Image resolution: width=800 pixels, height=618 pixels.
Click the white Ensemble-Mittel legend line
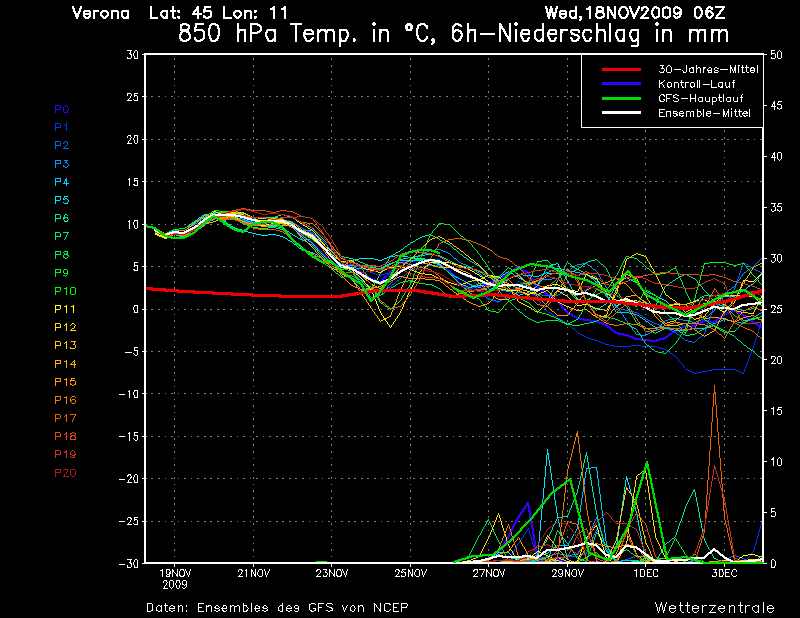click(621, 114)
